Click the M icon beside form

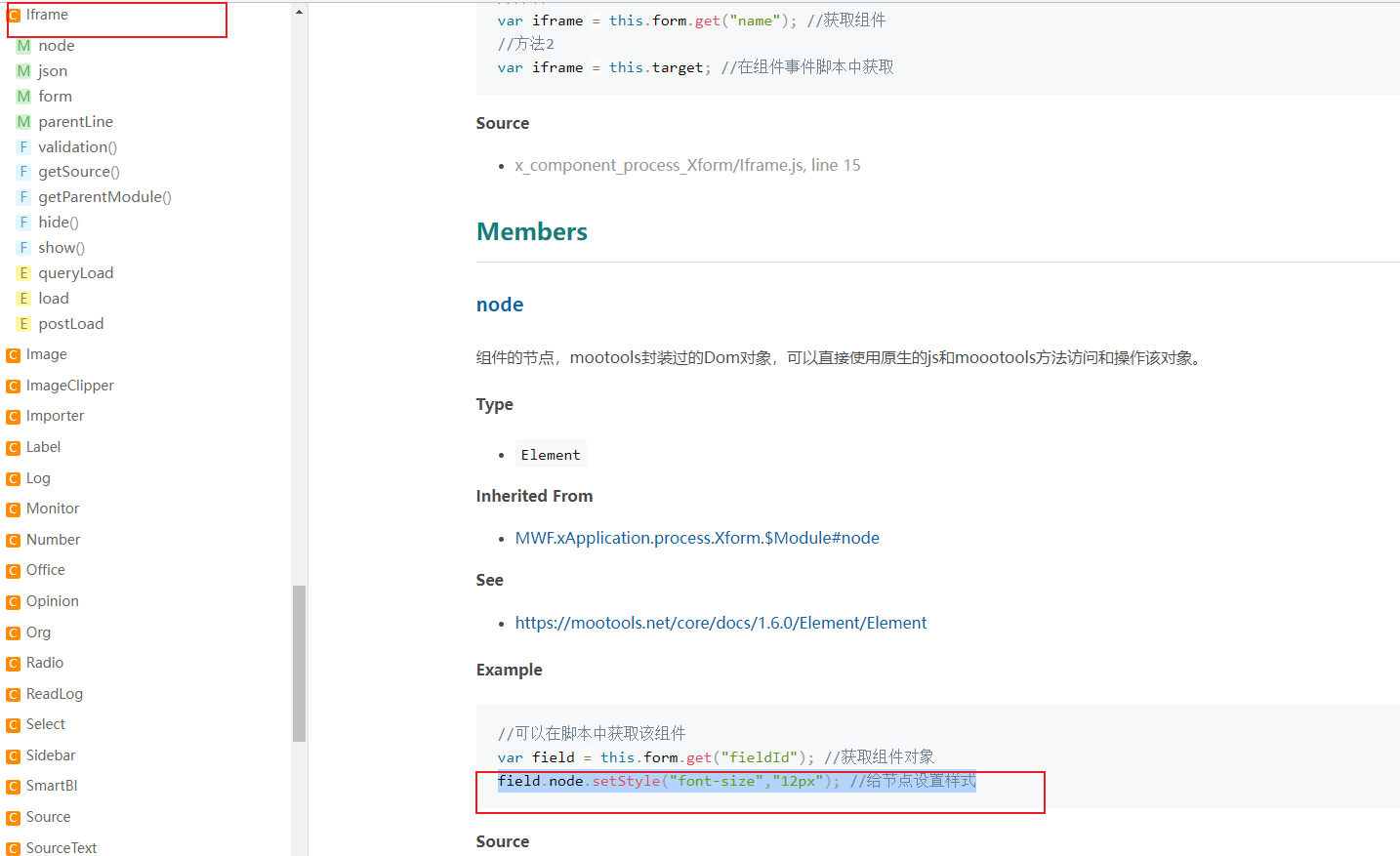pos(23,97)
